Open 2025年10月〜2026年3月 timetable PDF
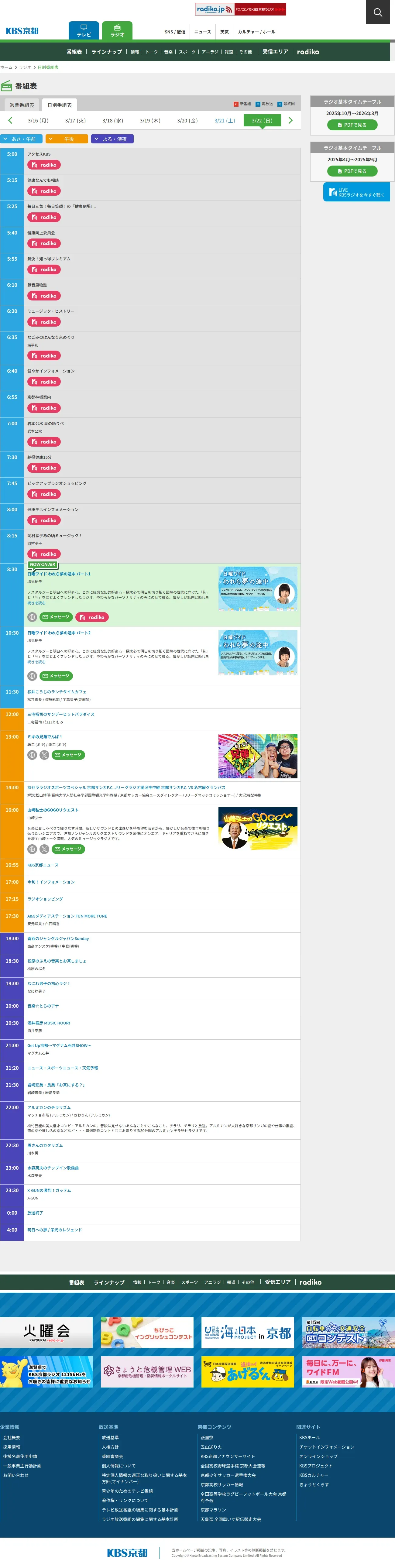Image resolution: width=395 pixels, height=1568 pixels. tap(352, 125)
